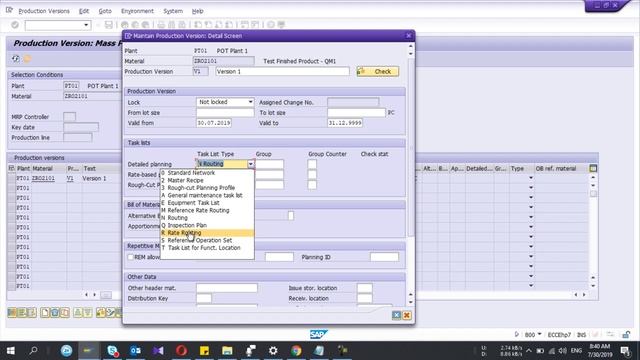Open Visual Studio from the taskbar
Screen dimensions: 640x360
click(158, 350)
